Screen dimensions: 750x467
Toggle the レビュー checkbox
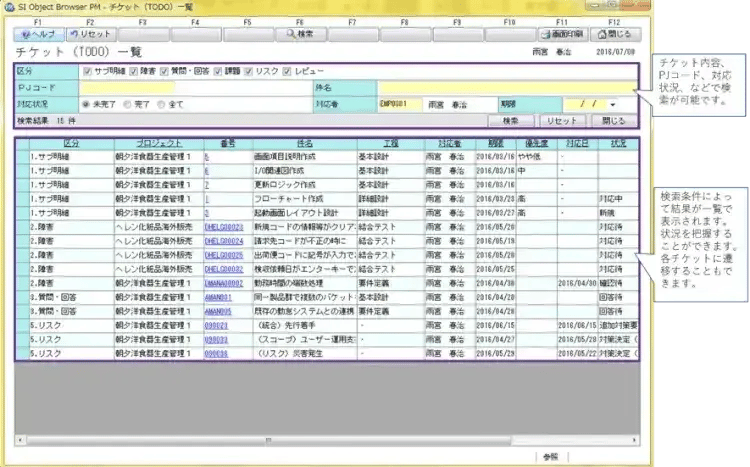288,71
